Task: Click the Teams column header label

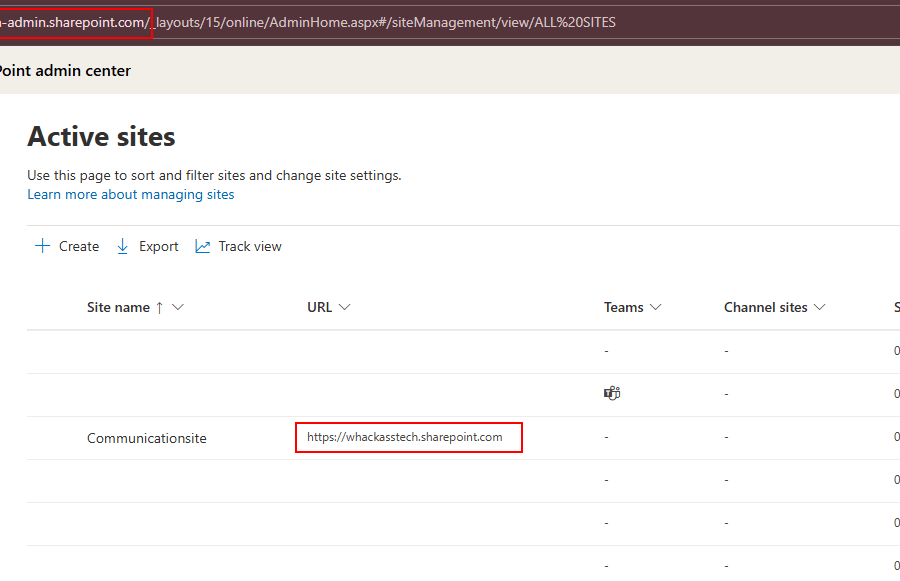Action: (x=623, y=307)
